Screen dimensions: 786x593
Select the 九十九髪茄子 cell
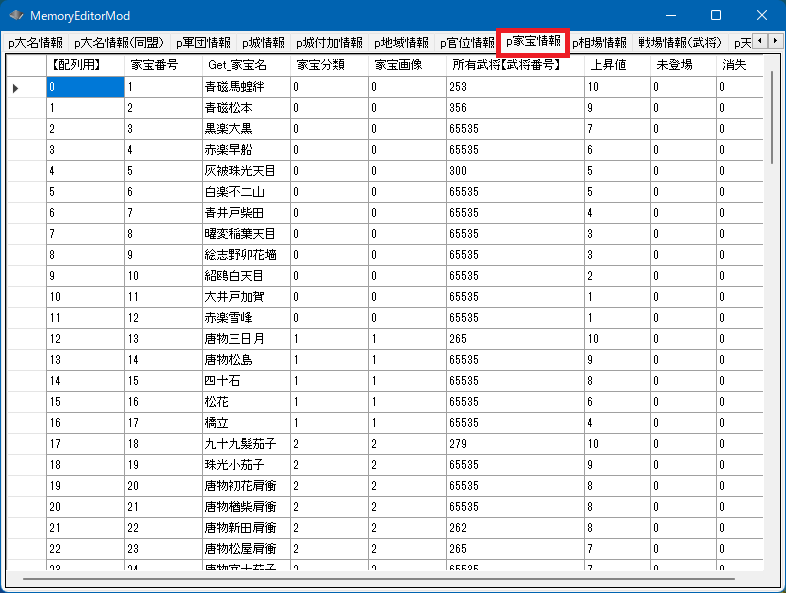(x=244, y=443)
